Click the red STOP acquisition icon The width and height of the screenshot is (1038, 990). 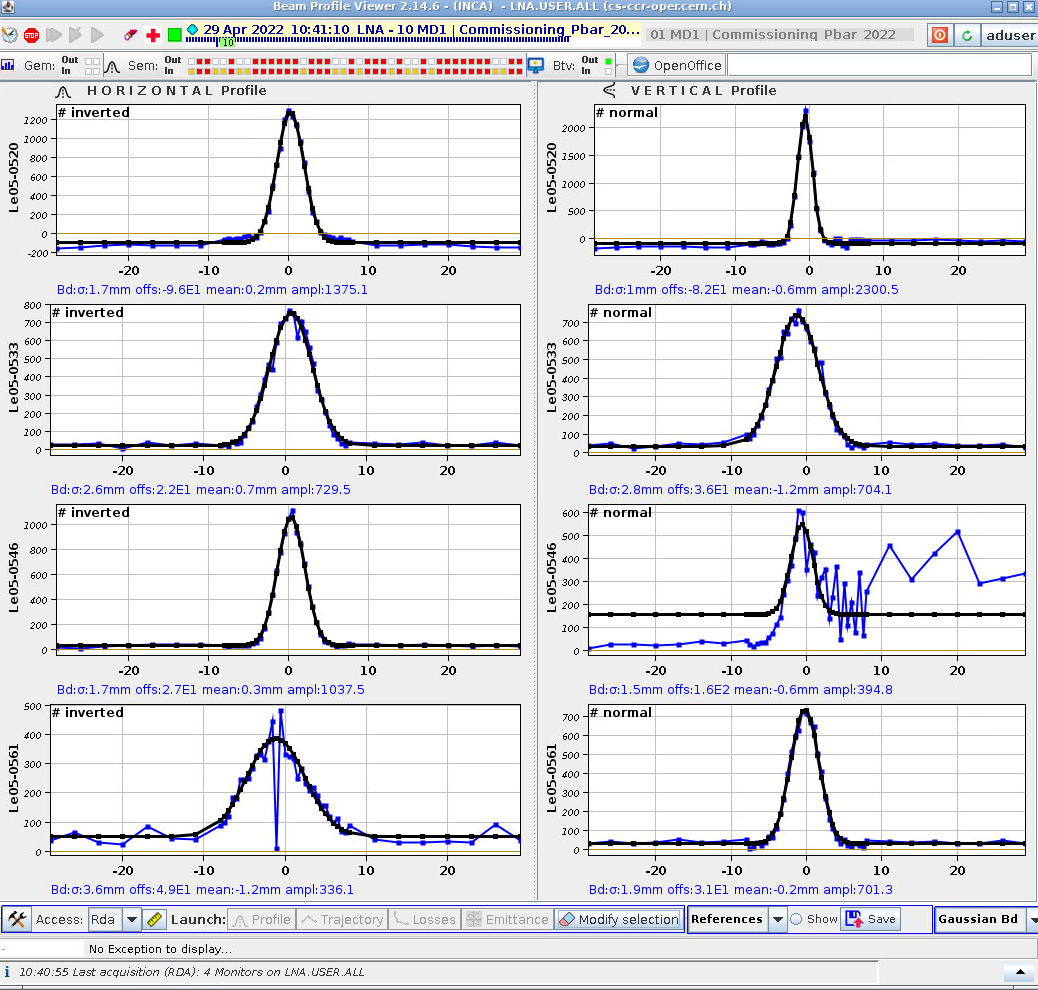[x=31, y=35]
